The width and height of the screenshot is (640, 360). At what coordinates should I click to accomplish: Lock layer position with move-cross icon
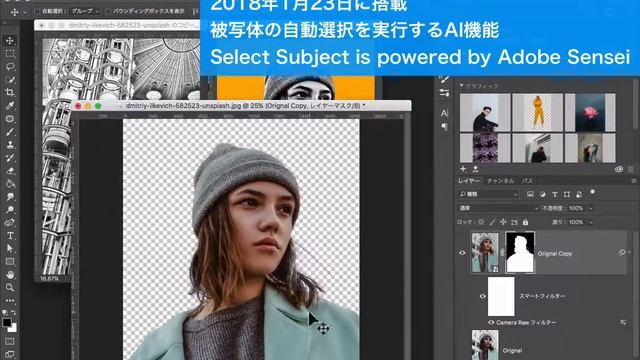point(503,222)
